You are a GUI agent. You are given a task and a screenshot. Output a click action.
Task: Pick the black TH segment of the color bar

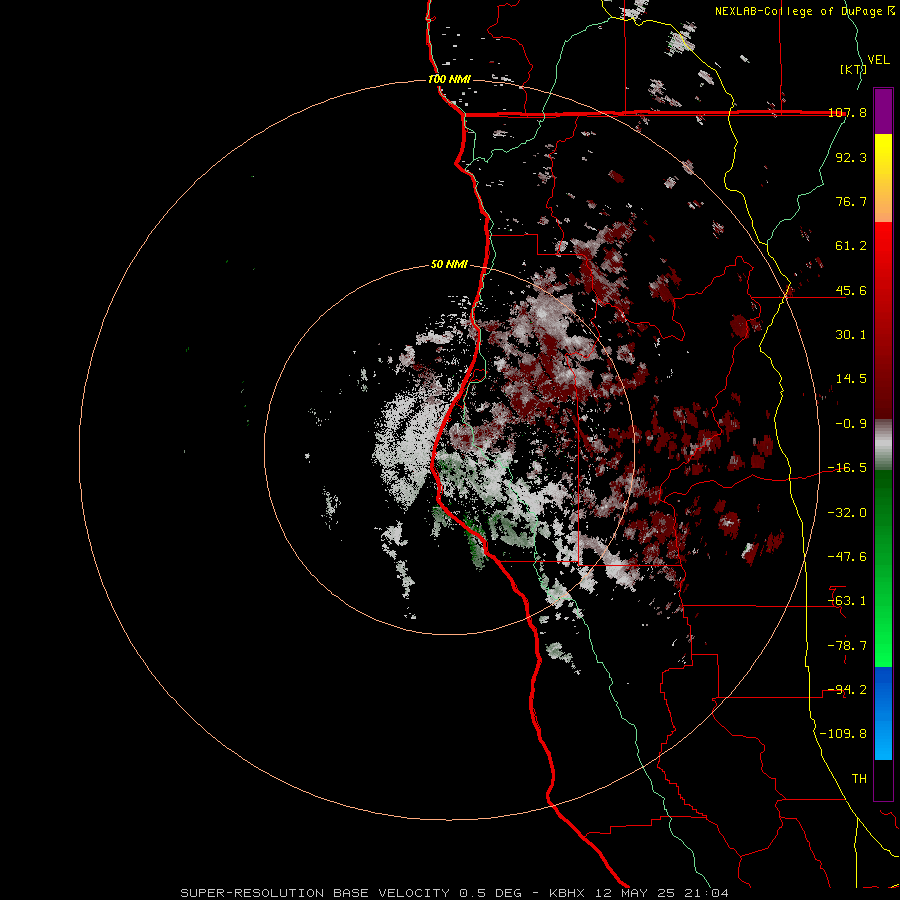883,780
